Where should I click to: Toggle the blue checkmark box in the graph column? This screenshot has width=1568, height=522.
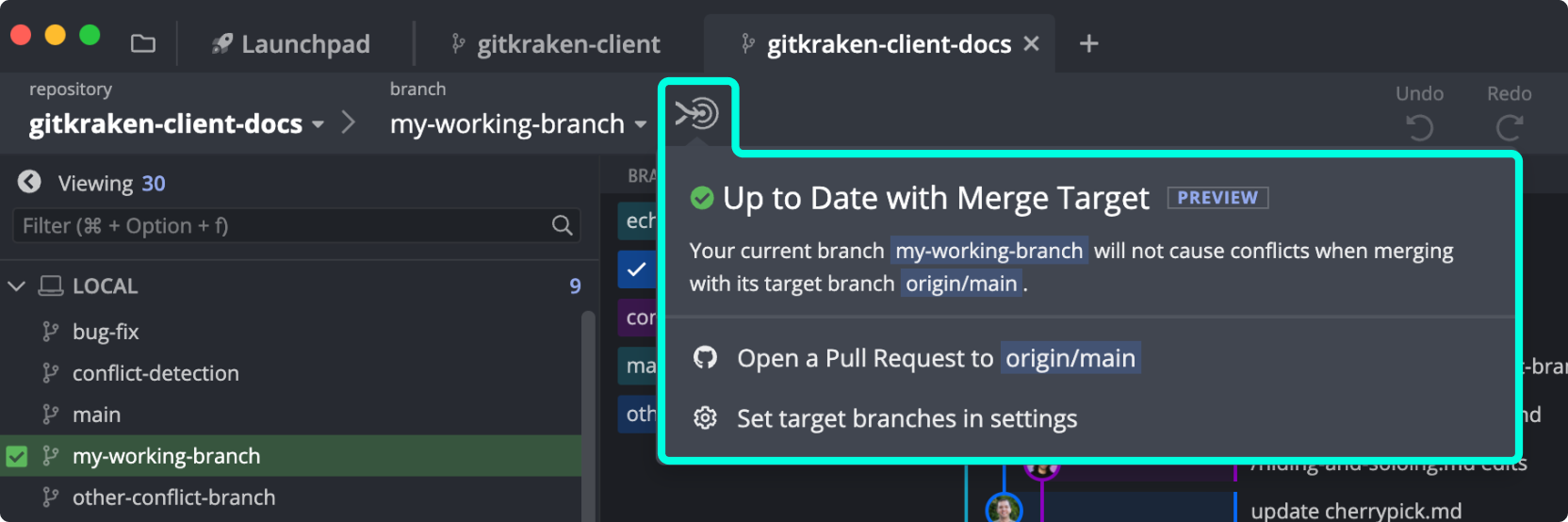[x=637, y=269]
